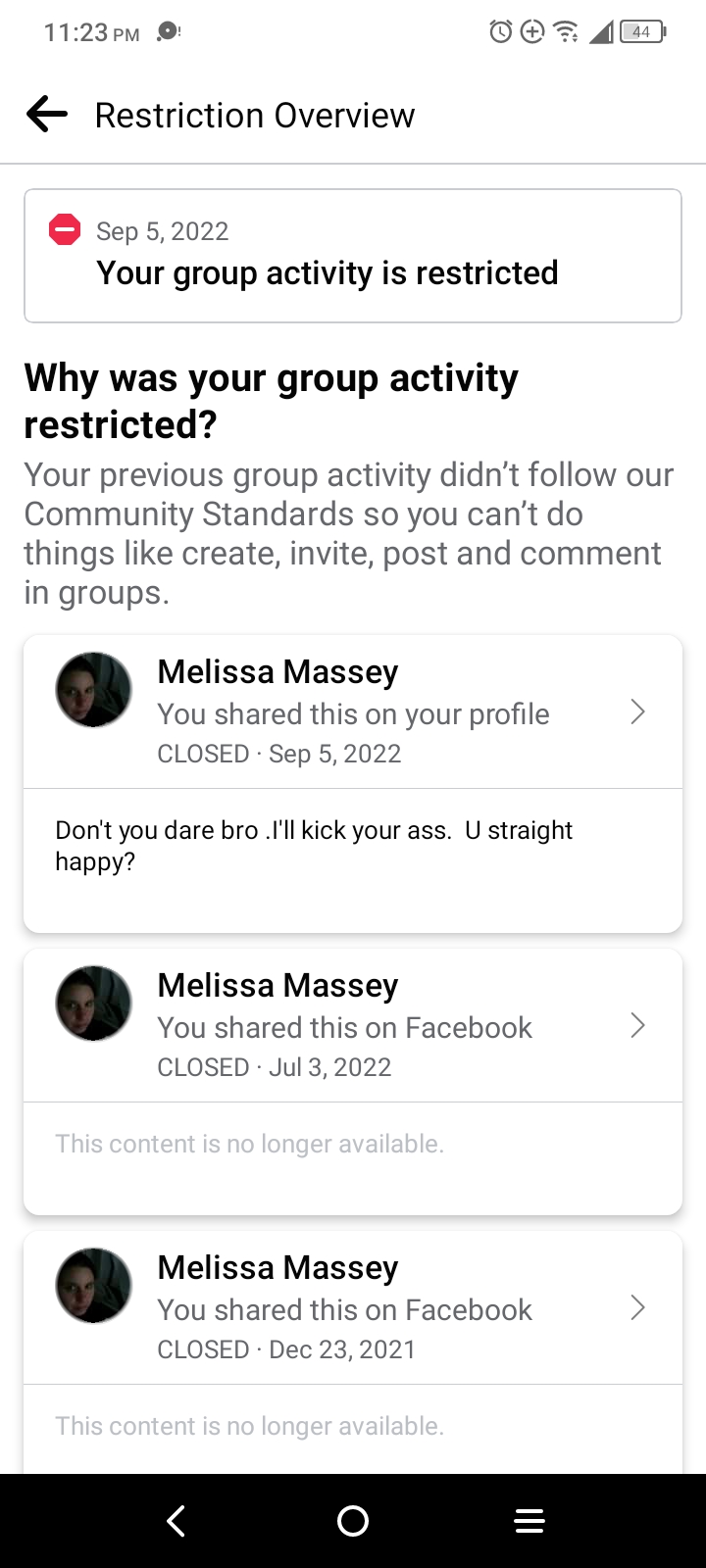Tap the alarm icon in status bar
This screenshot has height=1568, width=706.
[x=500, y=32]
